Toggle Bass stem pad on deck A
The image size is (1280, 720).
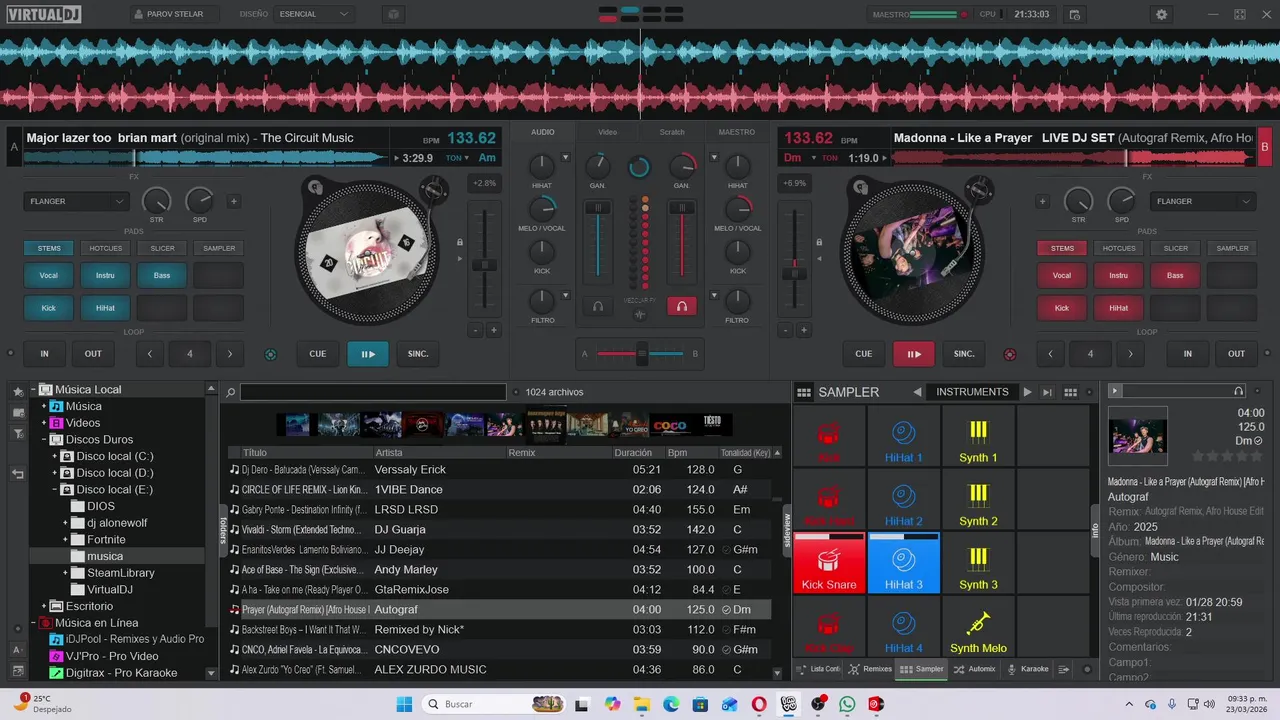(162, 275)
